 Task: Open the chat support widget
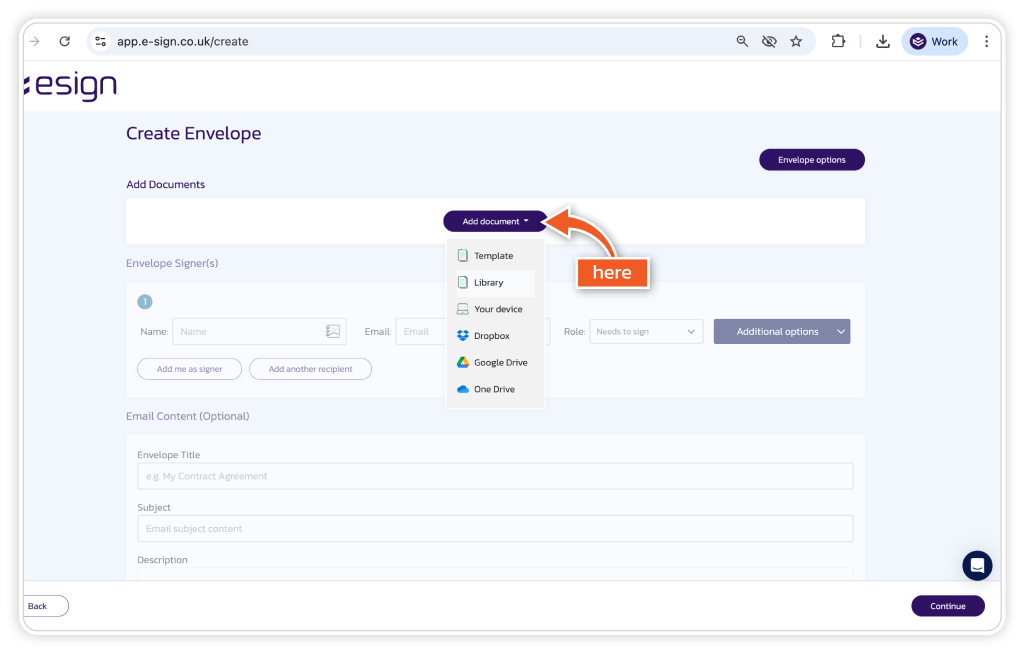pyautogui.click(x=977, y=565)
